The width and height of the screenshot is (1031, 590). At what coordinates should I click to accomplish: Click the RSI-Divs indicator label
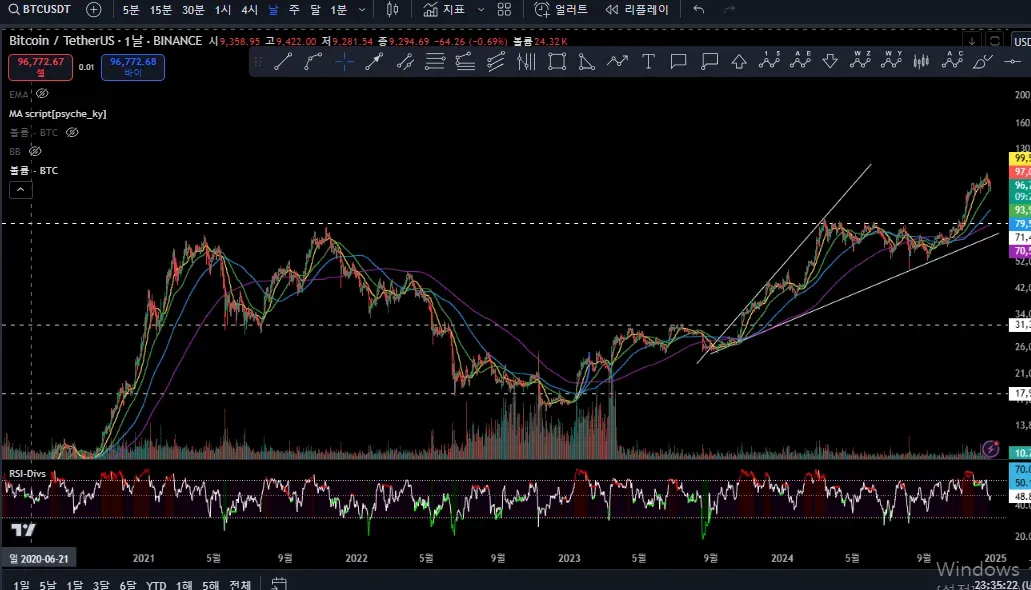coord(28,474)
